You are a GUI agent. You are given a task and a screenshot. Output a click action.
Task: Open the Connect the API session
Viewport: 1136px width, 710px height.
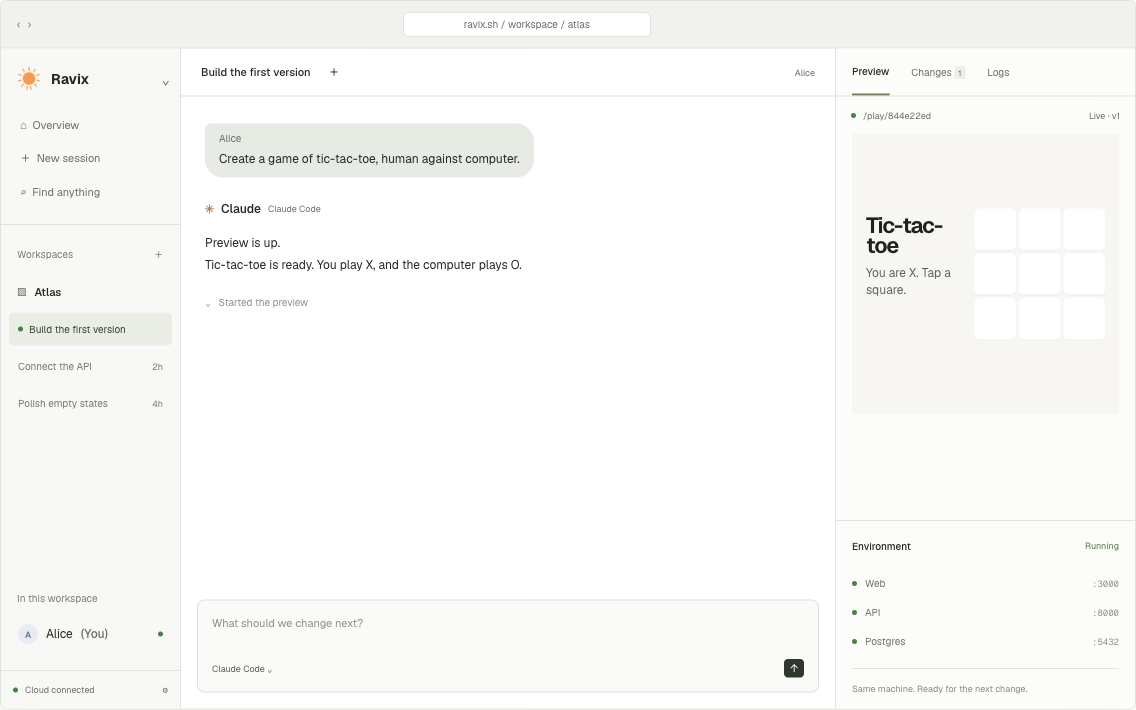point(91,367)
